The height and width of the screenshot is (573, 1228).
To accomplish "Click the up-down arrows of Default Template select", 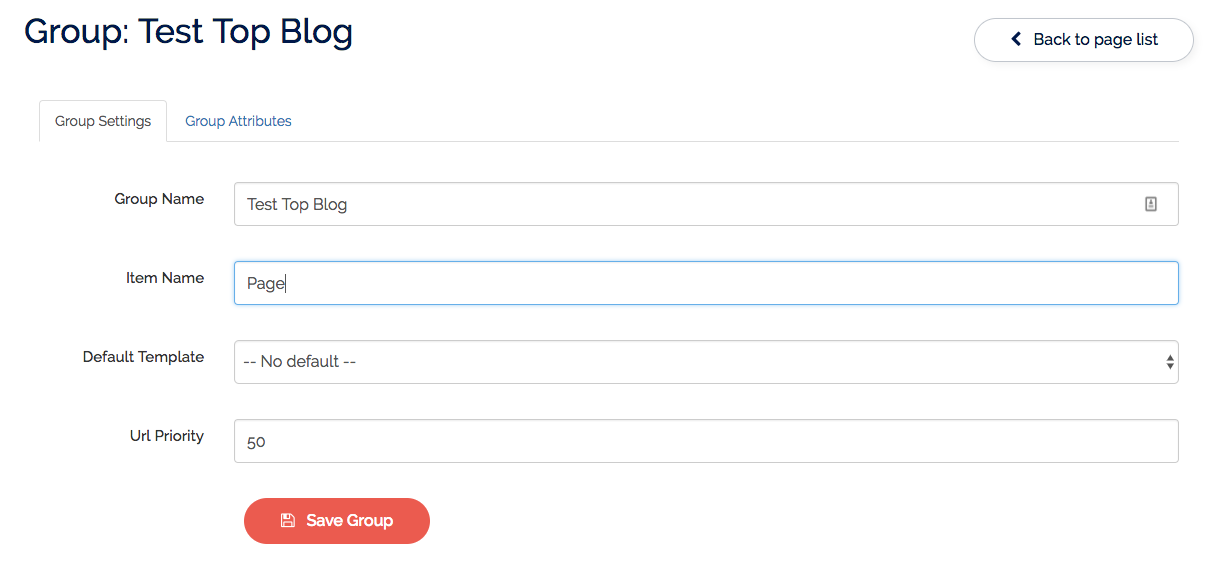I will click(x=1170, y=362).
